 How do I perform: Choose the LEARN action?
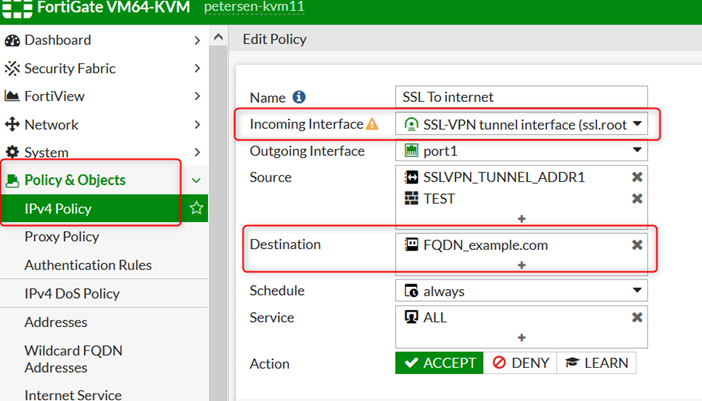[596, 363]
